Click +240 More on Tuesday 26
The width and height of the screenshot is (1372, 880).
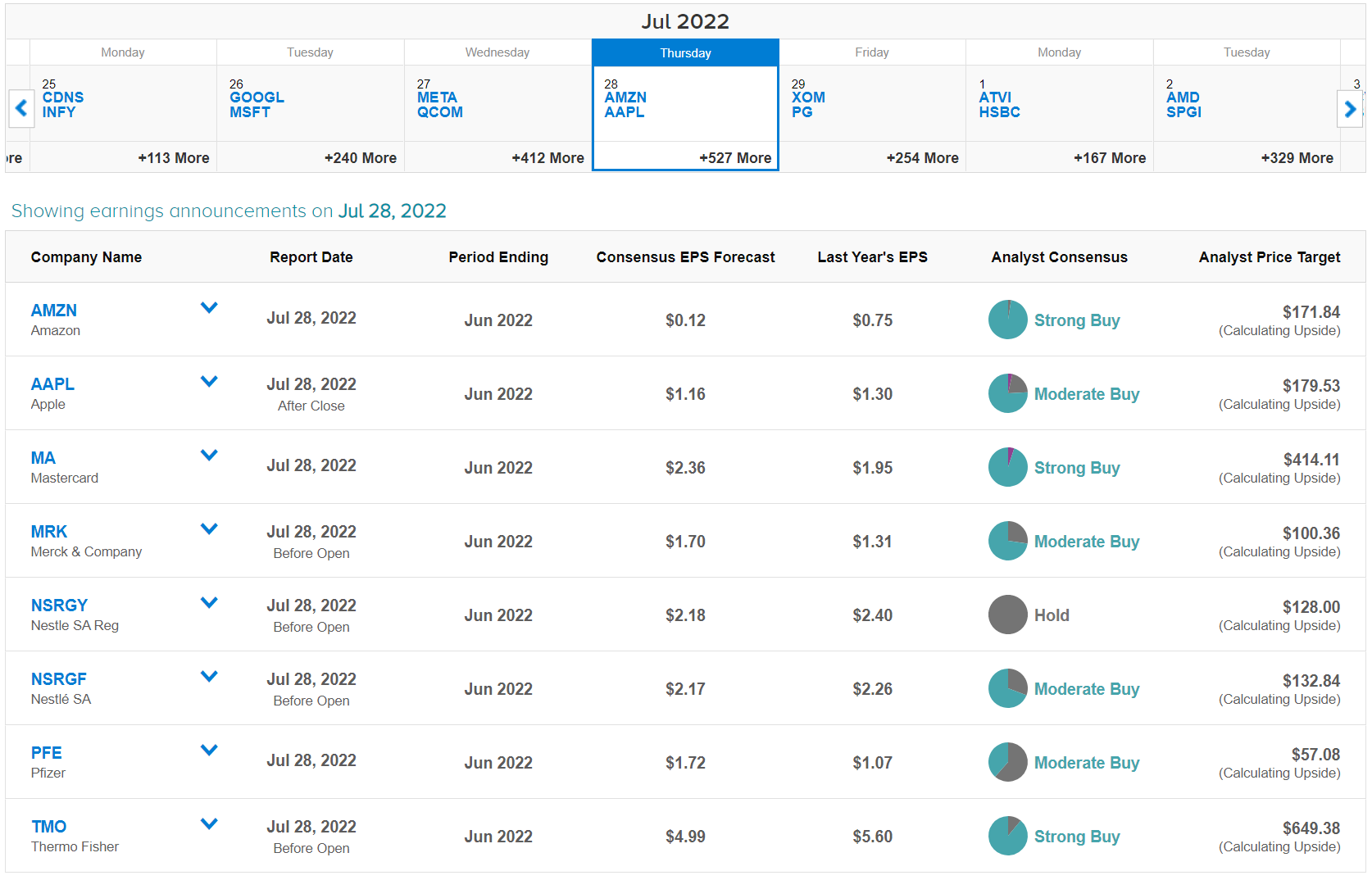pos(361,157)
